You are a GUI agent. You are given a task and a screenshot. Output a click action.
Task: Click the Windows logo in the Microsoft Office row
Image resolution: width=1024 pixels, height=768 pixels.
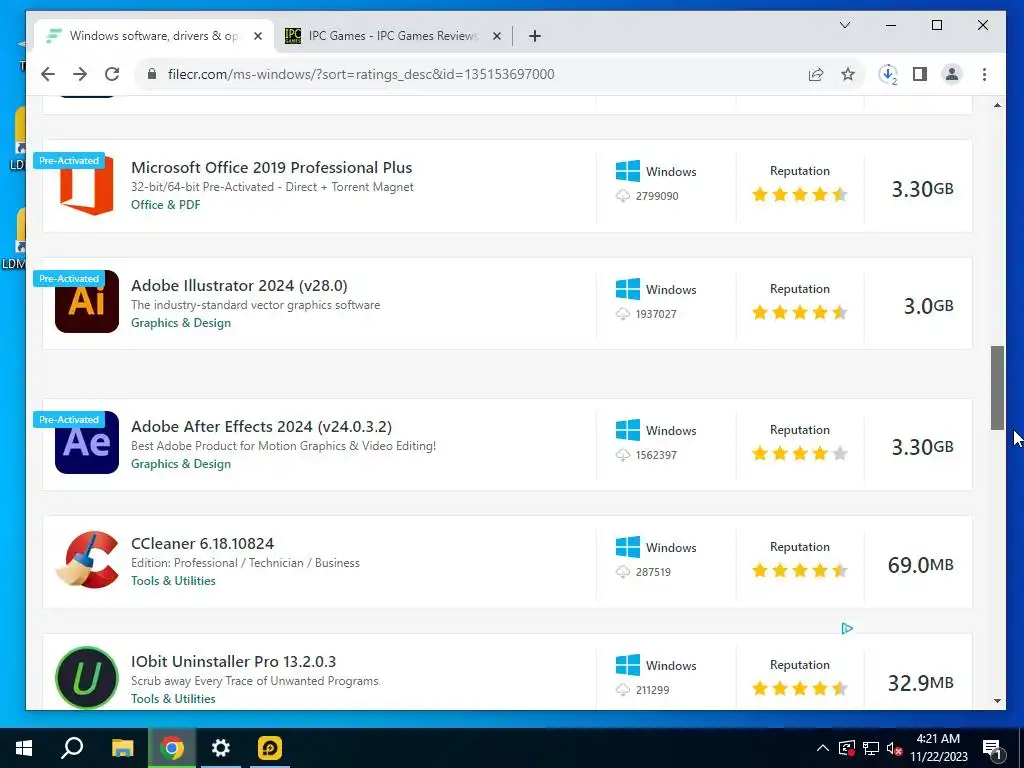click(x=628, y=171)
